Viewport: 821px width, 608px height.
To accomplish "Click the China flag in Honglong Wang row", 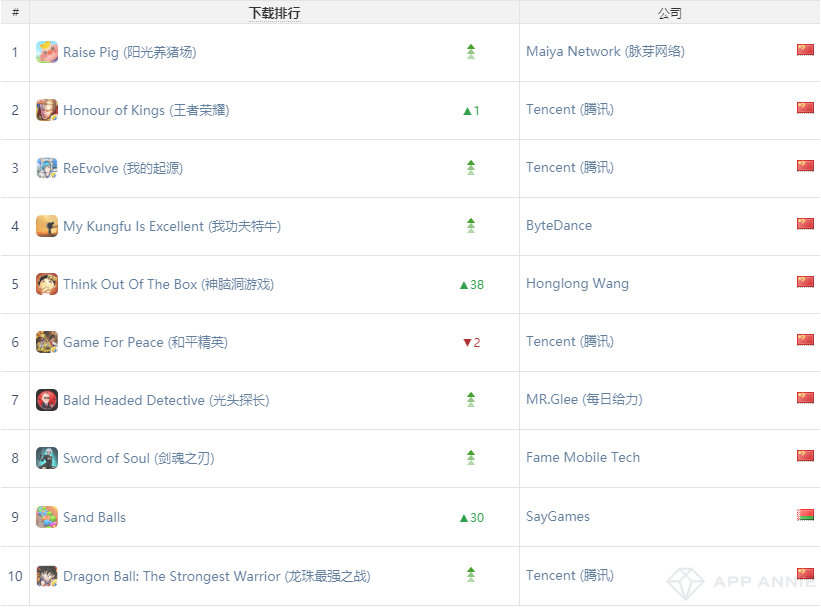I will point(805,282).
